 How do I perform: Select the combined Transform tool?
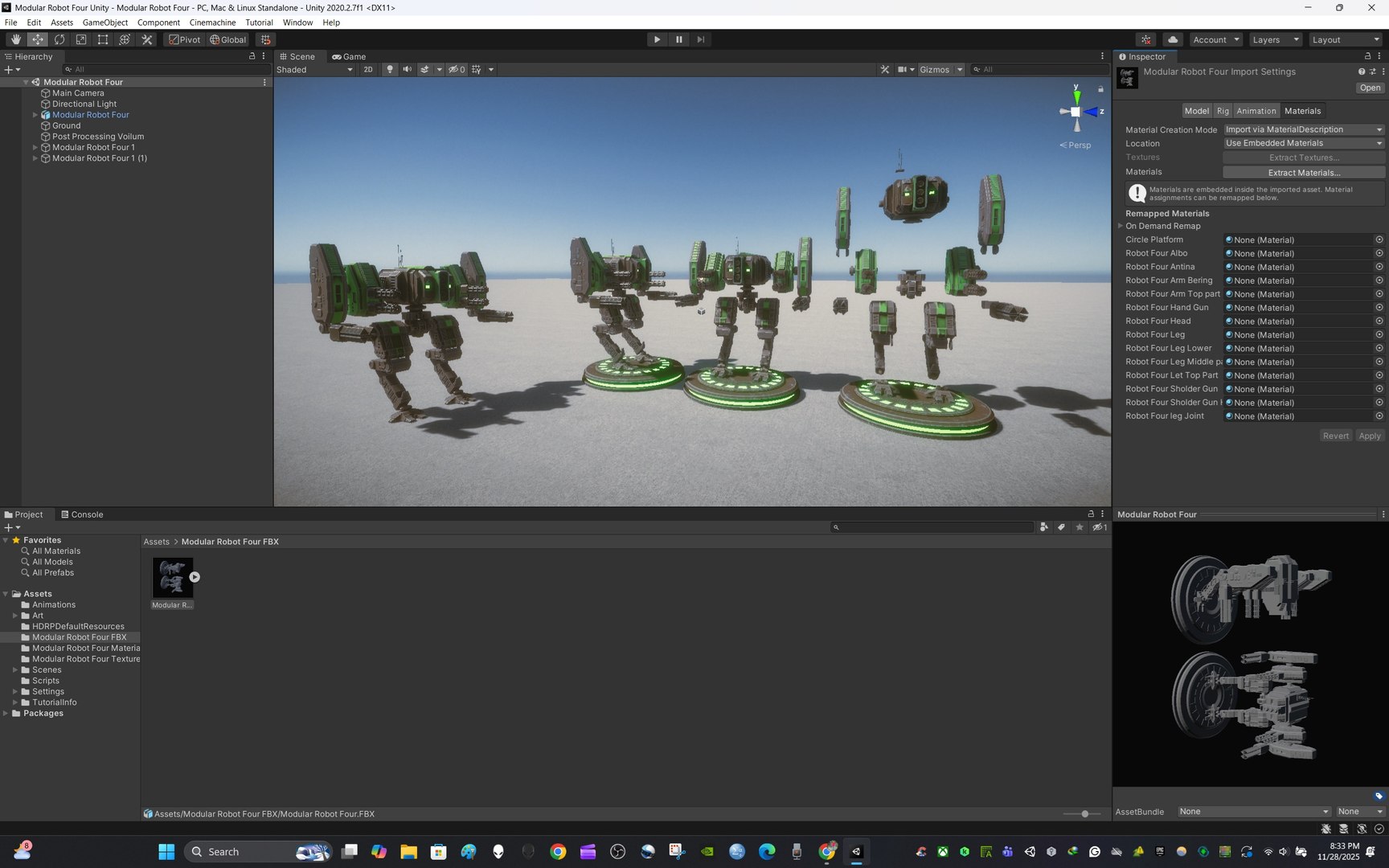pos(125,39)
